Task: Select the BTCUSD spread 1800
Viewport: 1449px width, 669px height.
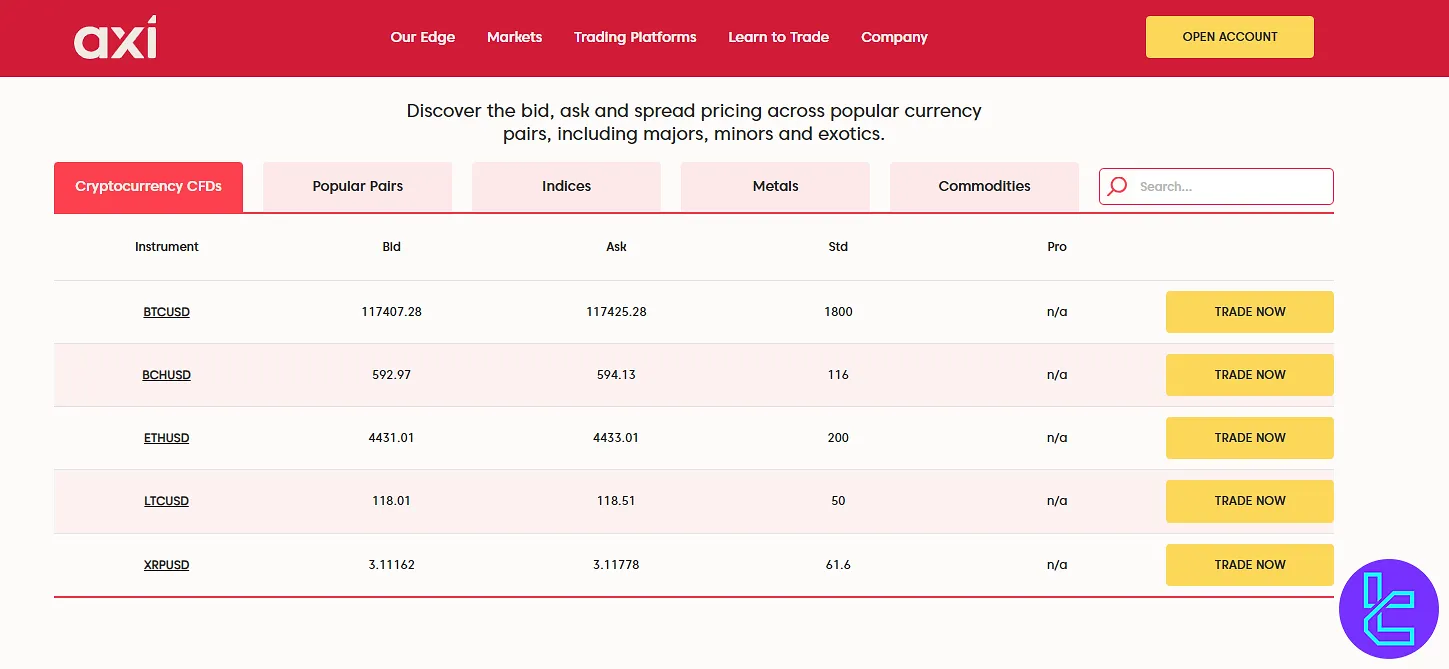Action: coord(838,312)
